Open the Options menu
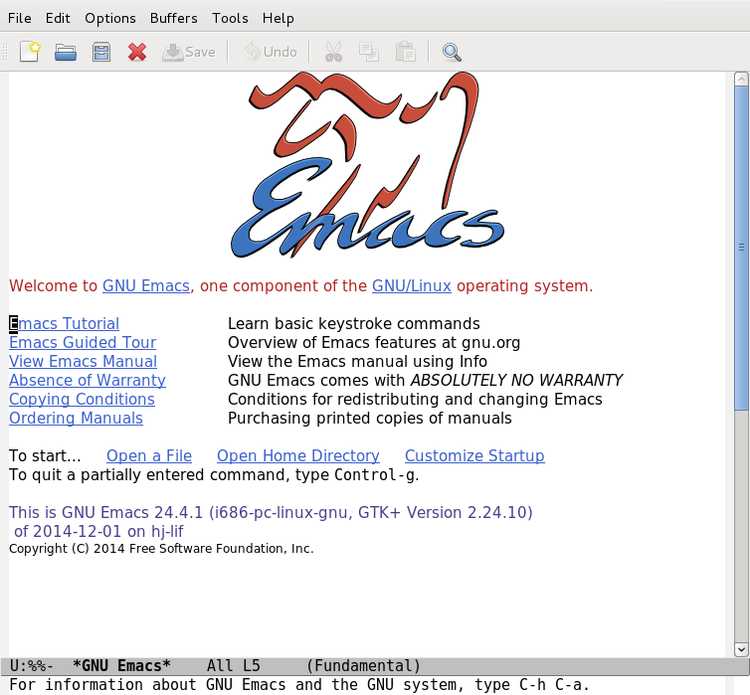The height and width of the screenshot is (695, 750). [x=110, y=18]
